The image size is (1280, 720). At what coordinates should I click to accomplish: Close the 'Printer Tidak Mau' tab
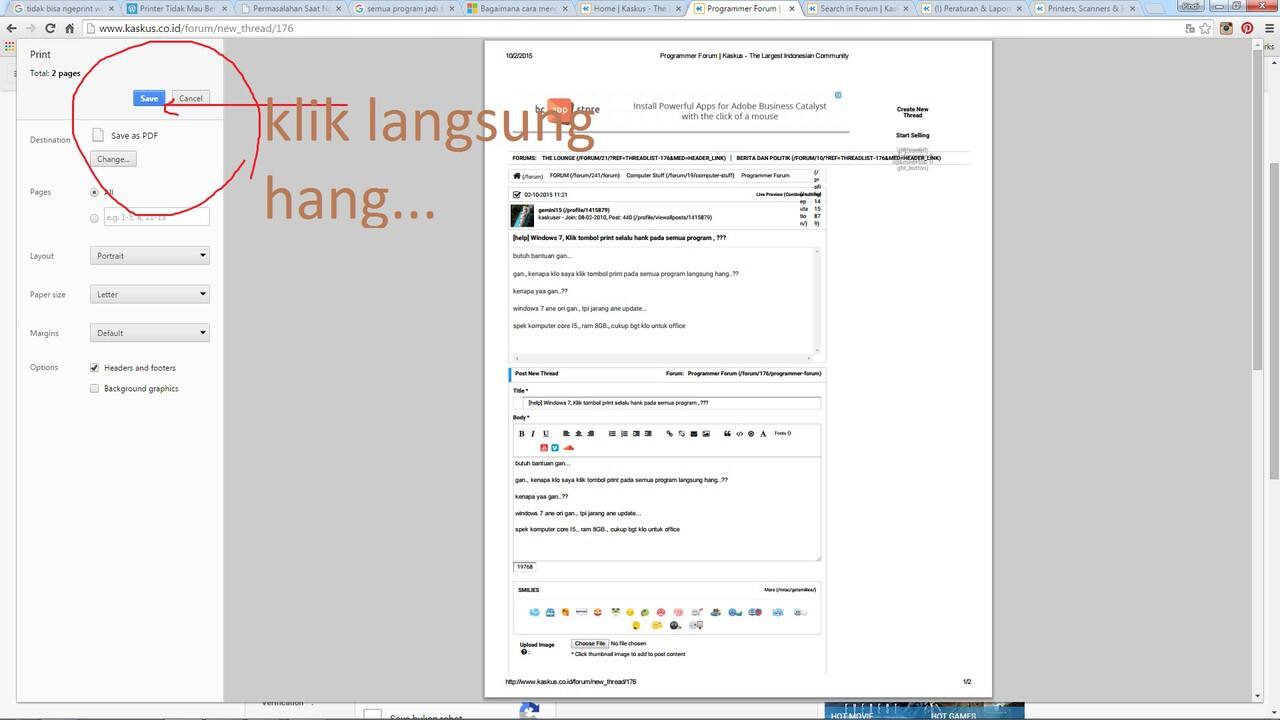point(222,8)
